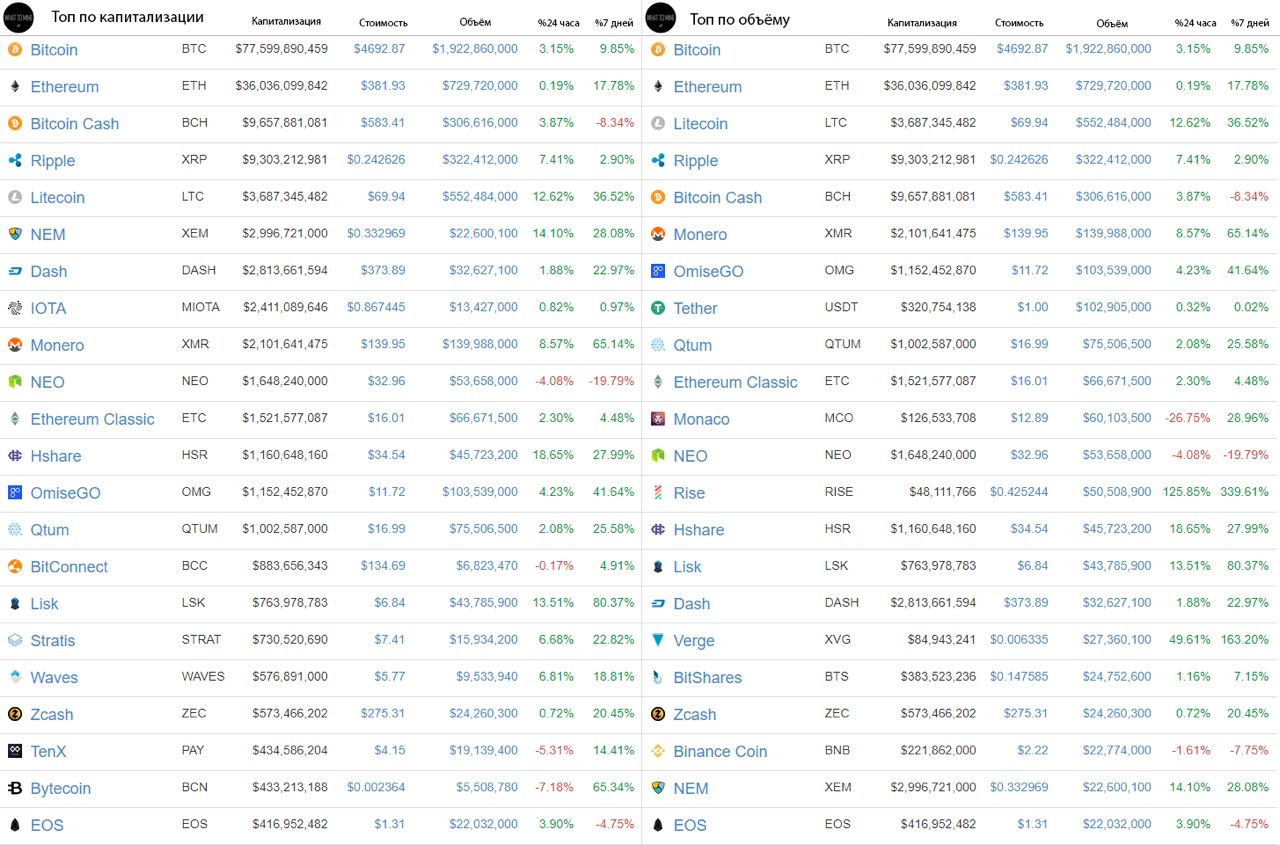Click PAY ticker symbol

click(x=194, y=750)
